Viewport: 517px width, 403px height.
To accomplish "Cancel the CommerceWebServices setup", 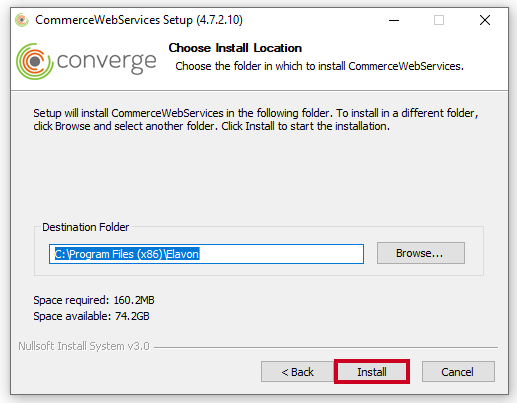I will (x=458, y=372).
